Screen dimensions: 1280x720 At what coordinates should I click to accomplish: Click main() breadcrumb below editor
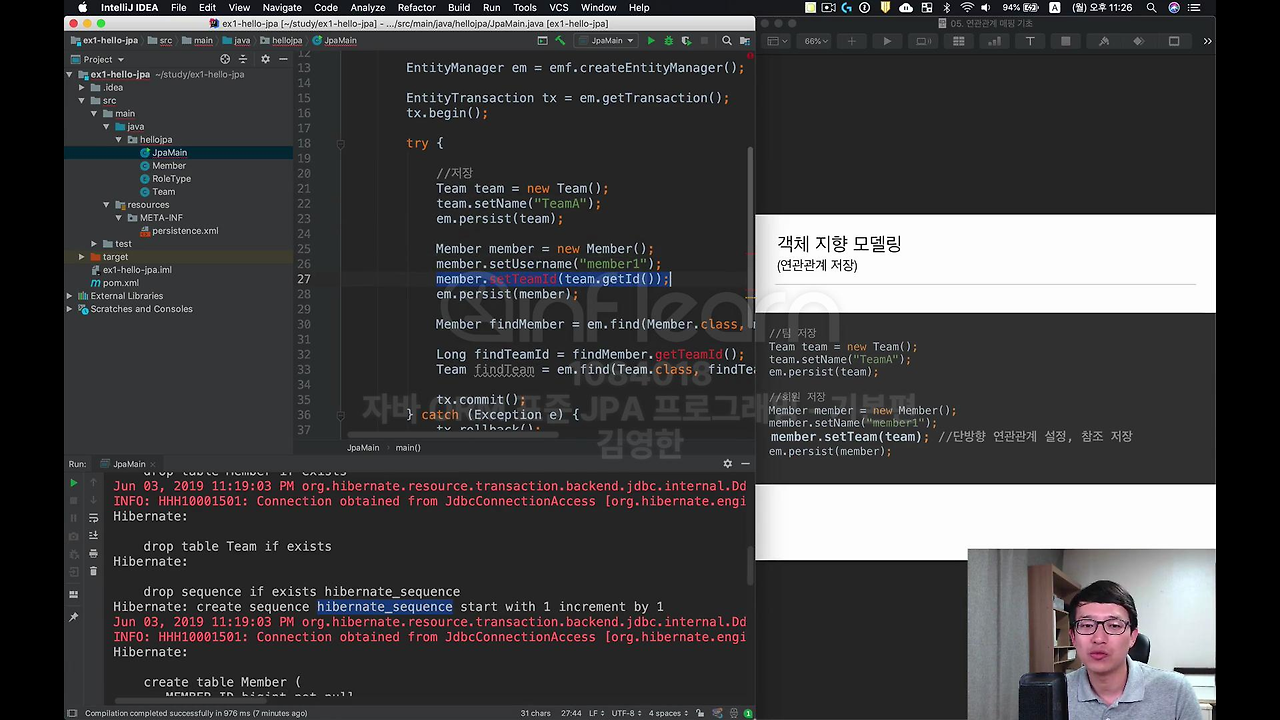407,447
